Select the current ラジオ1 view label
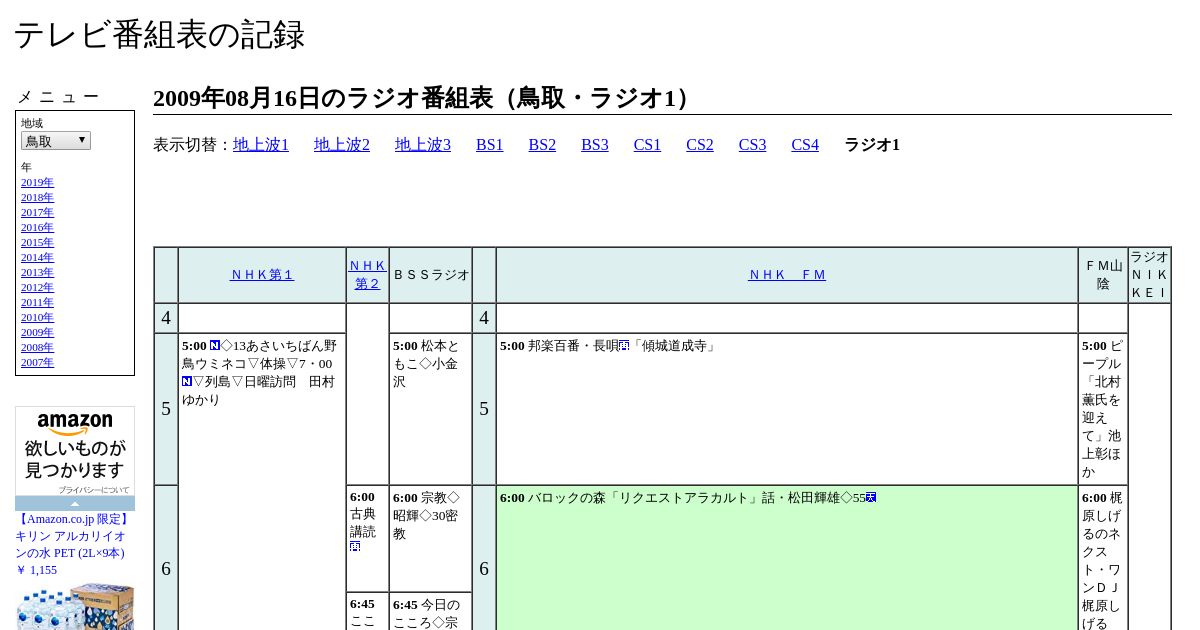The image size is (1200, 630). point(872,145)
